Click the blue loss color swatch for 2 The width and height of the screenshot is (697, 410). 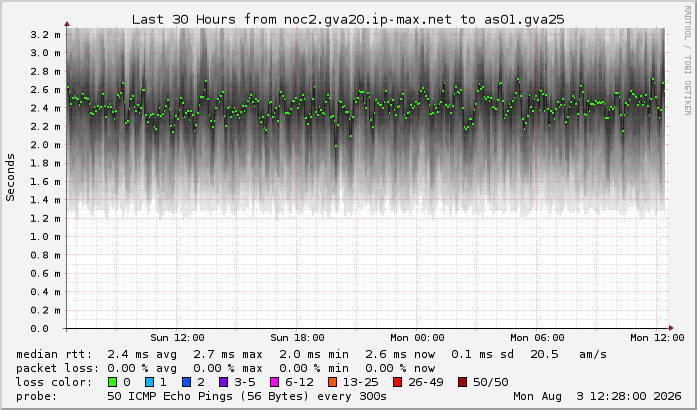187,382
